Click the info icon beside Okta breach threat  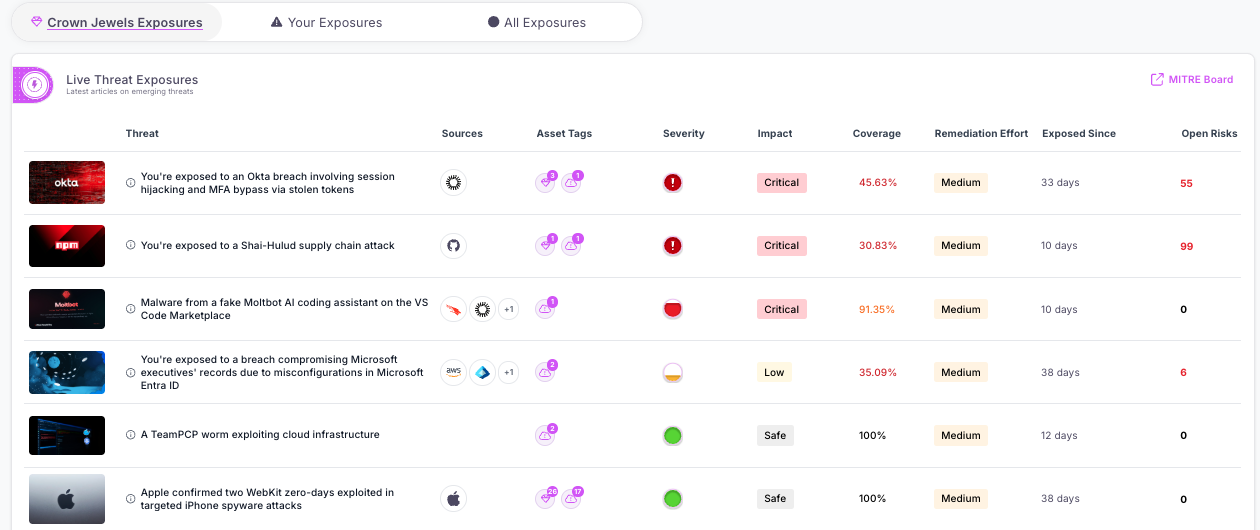(x=130, y=183)
